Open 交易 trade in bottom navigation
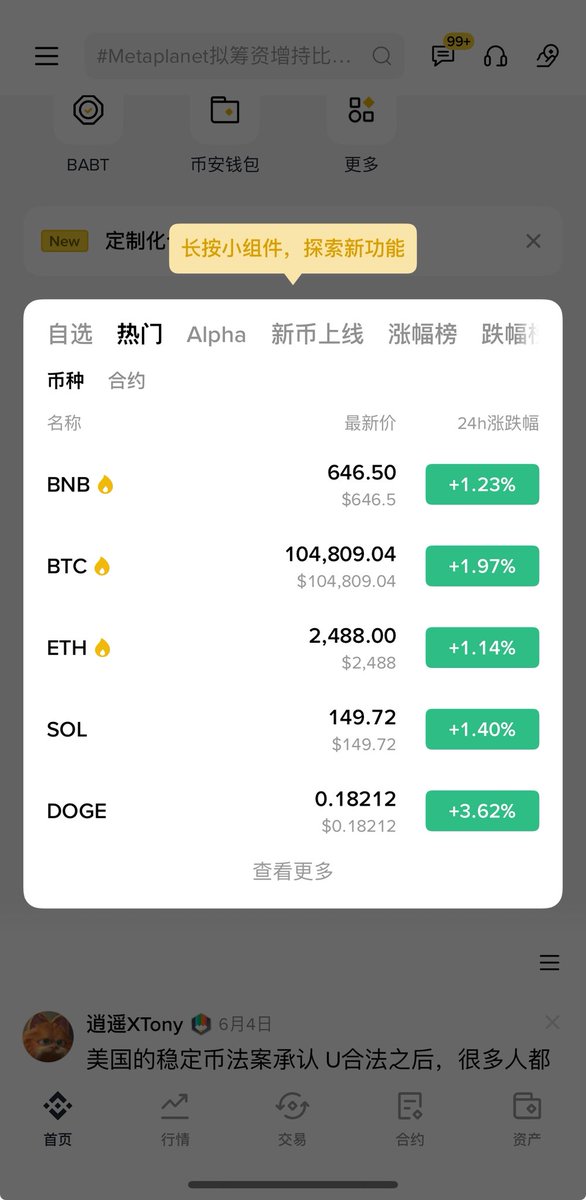 pyautogui.click(x=292, y=1119)
